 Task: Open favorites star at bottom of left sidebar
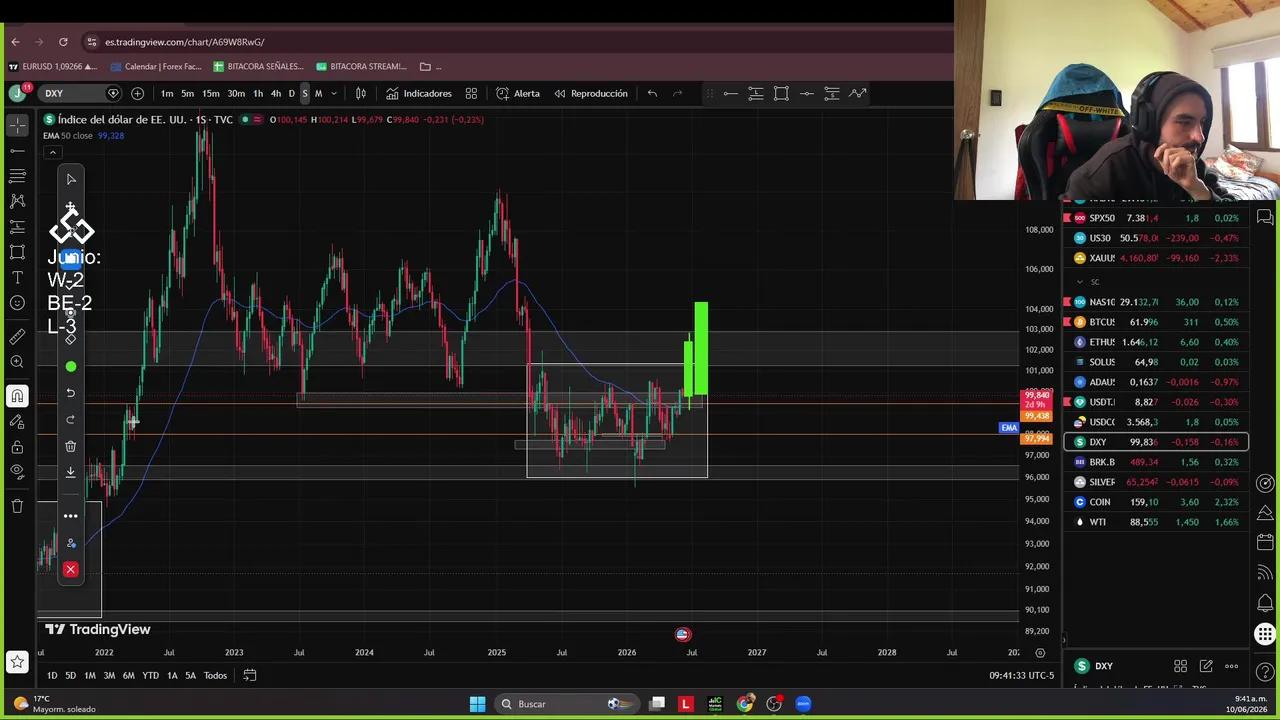(x=17, y=661)
